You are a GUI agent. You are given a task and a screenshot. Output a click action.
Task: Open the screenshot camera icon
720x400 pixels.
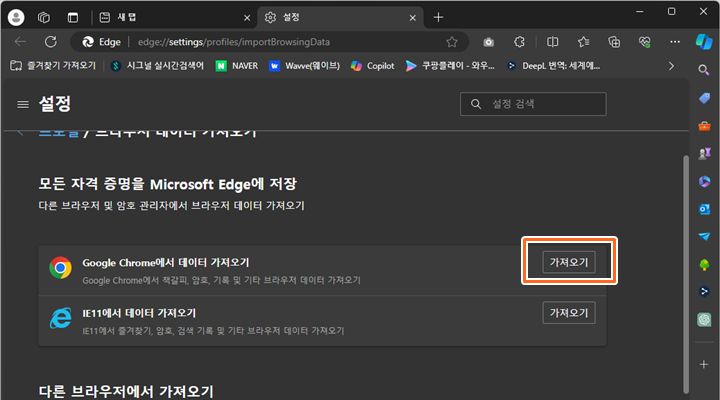[x=489, y=42]
